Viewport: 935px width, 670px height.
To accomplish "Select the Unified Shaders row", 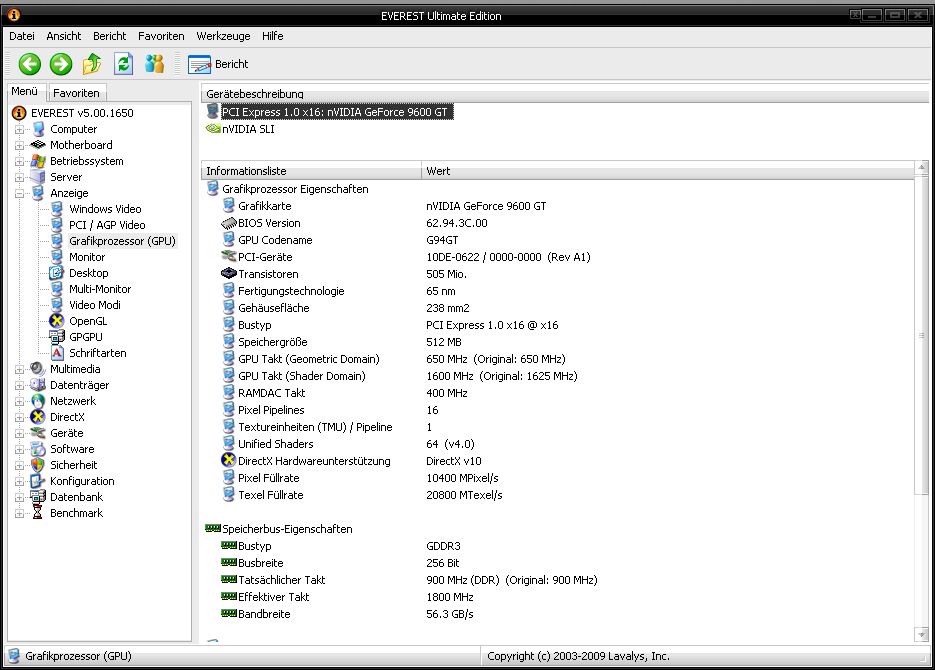I will [x=558, y=443].
